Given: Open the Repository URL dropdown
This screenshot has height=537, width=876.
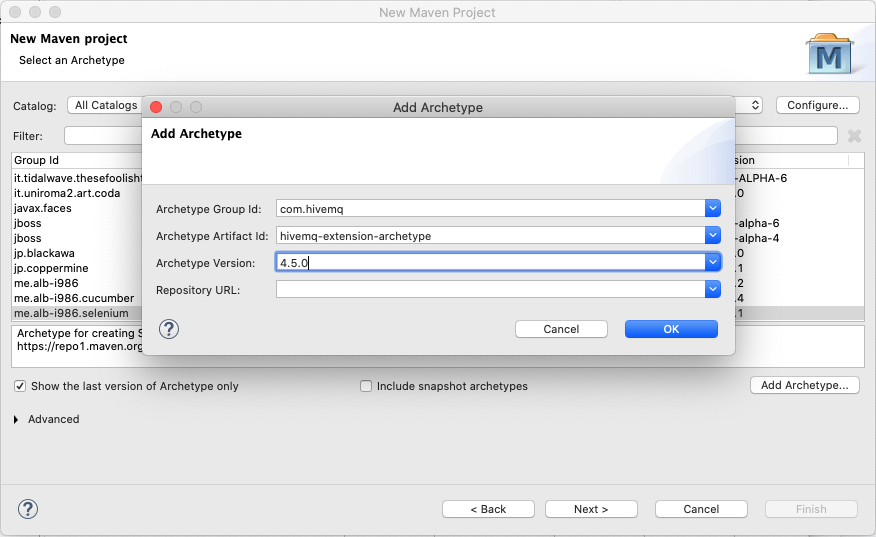Looking at the screenshot, I should pyautogui.click(x=712, y=290).
